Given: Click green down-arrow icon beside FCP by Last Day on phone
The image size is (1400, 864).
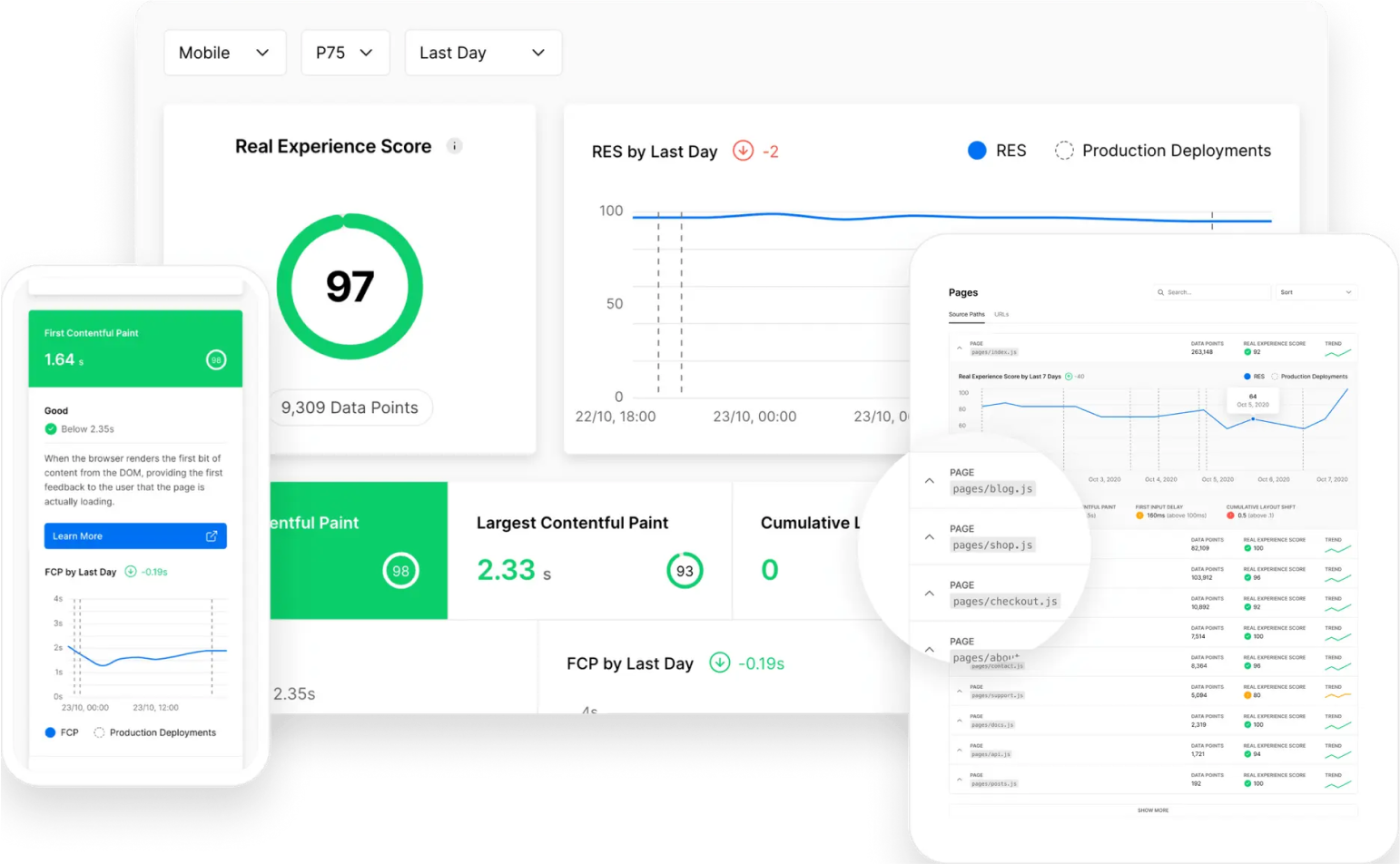Looking at the screenshot, I should coord(131,572).
